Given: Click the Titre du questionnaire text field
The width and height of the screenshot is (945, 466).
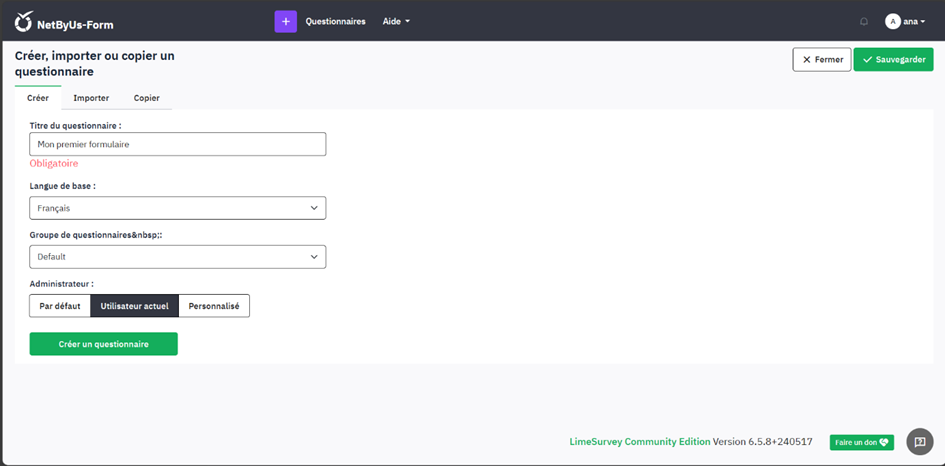Looking at the screenshot, I should [x=178, y=144].
